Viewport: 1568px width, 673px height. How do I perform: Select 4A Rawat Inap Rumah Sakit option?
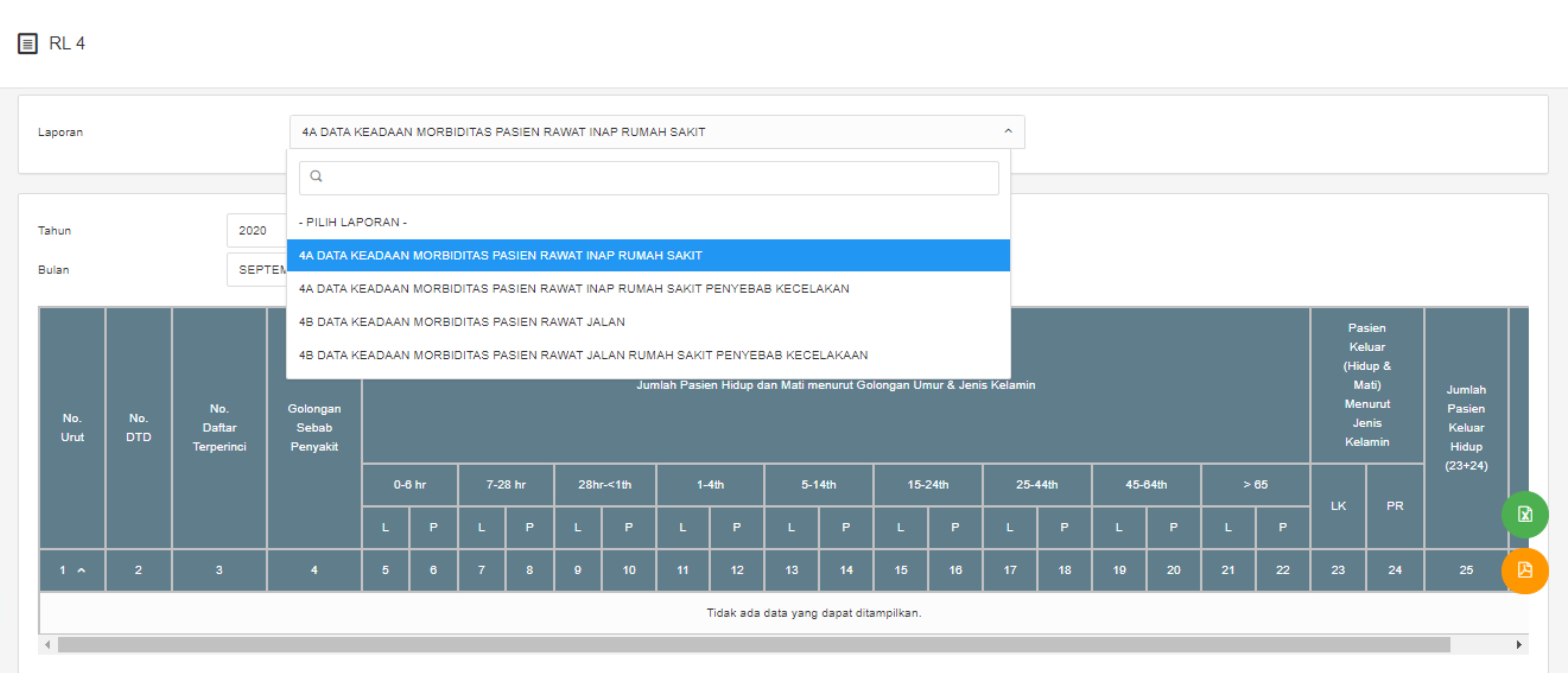pos(500,256)
